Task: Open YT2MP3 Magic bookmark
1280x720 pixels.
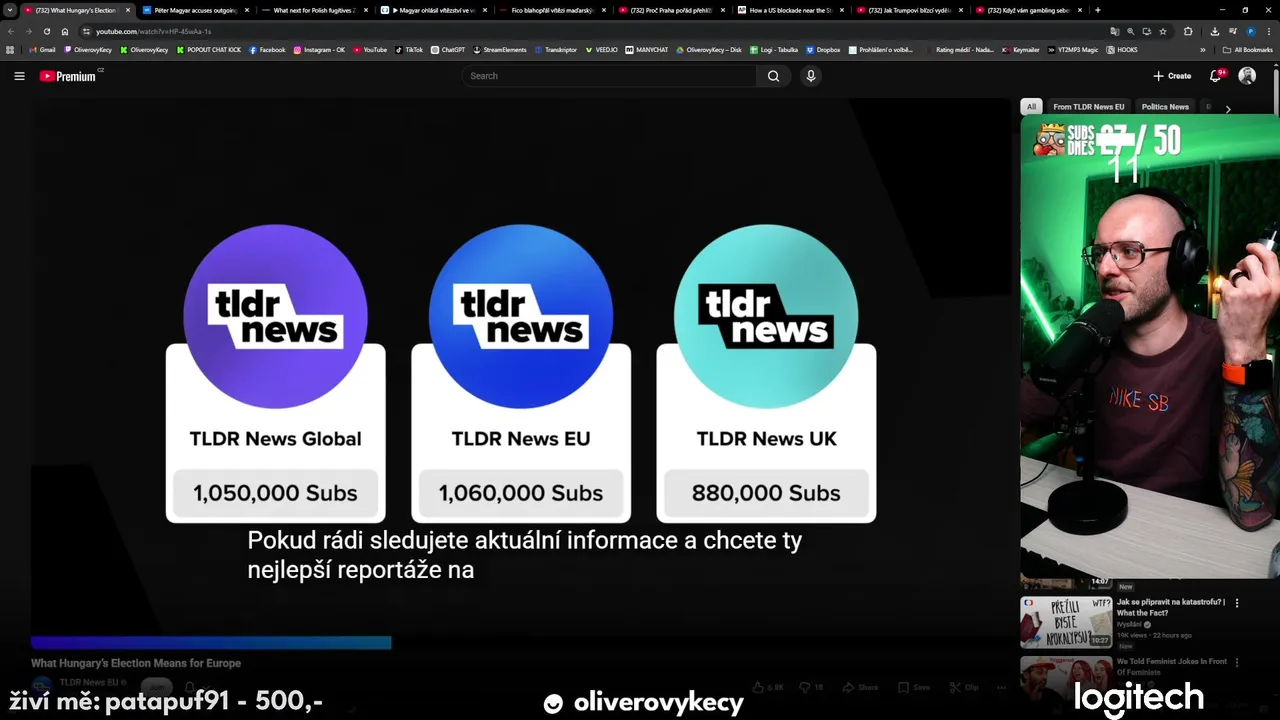Action: point(1072,49)
